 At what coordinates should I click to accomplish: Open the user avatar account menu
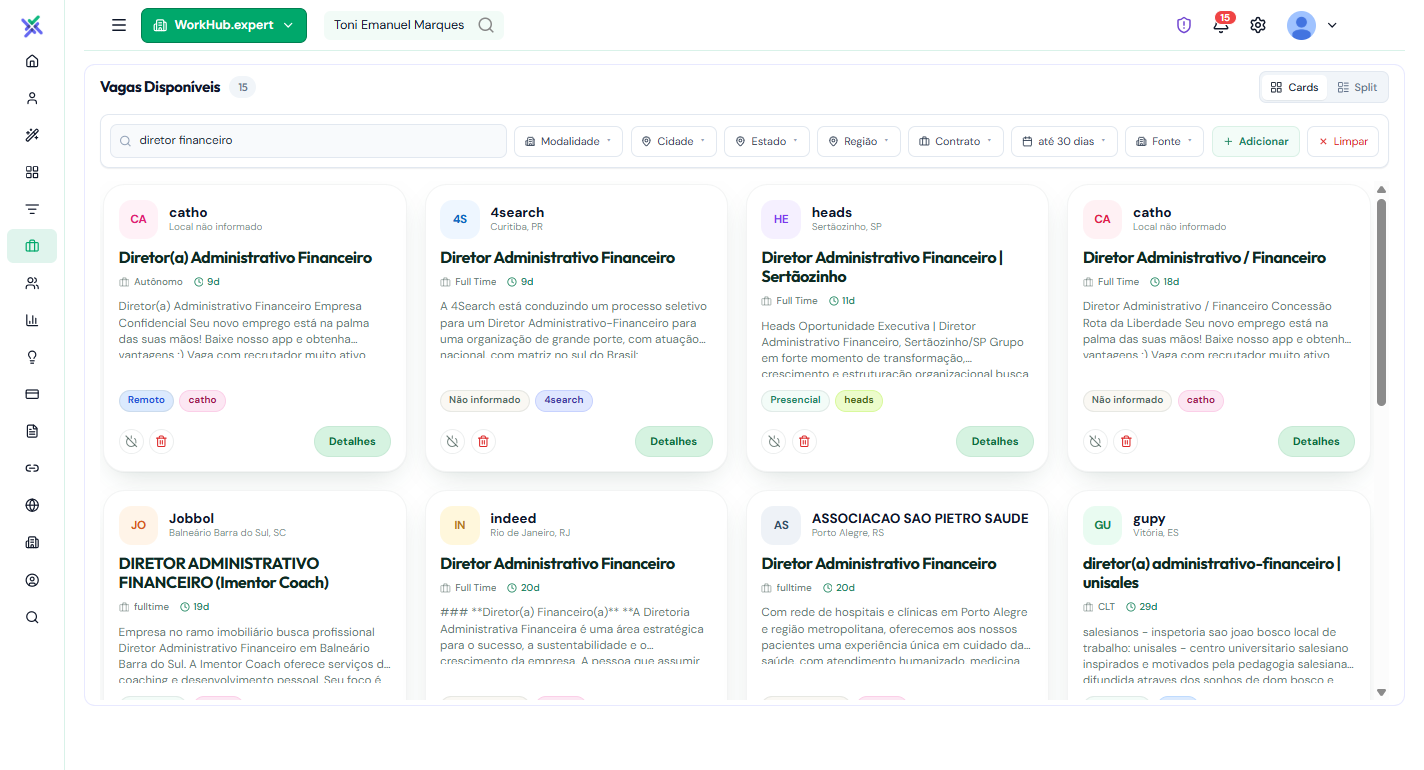(1312, 25)
